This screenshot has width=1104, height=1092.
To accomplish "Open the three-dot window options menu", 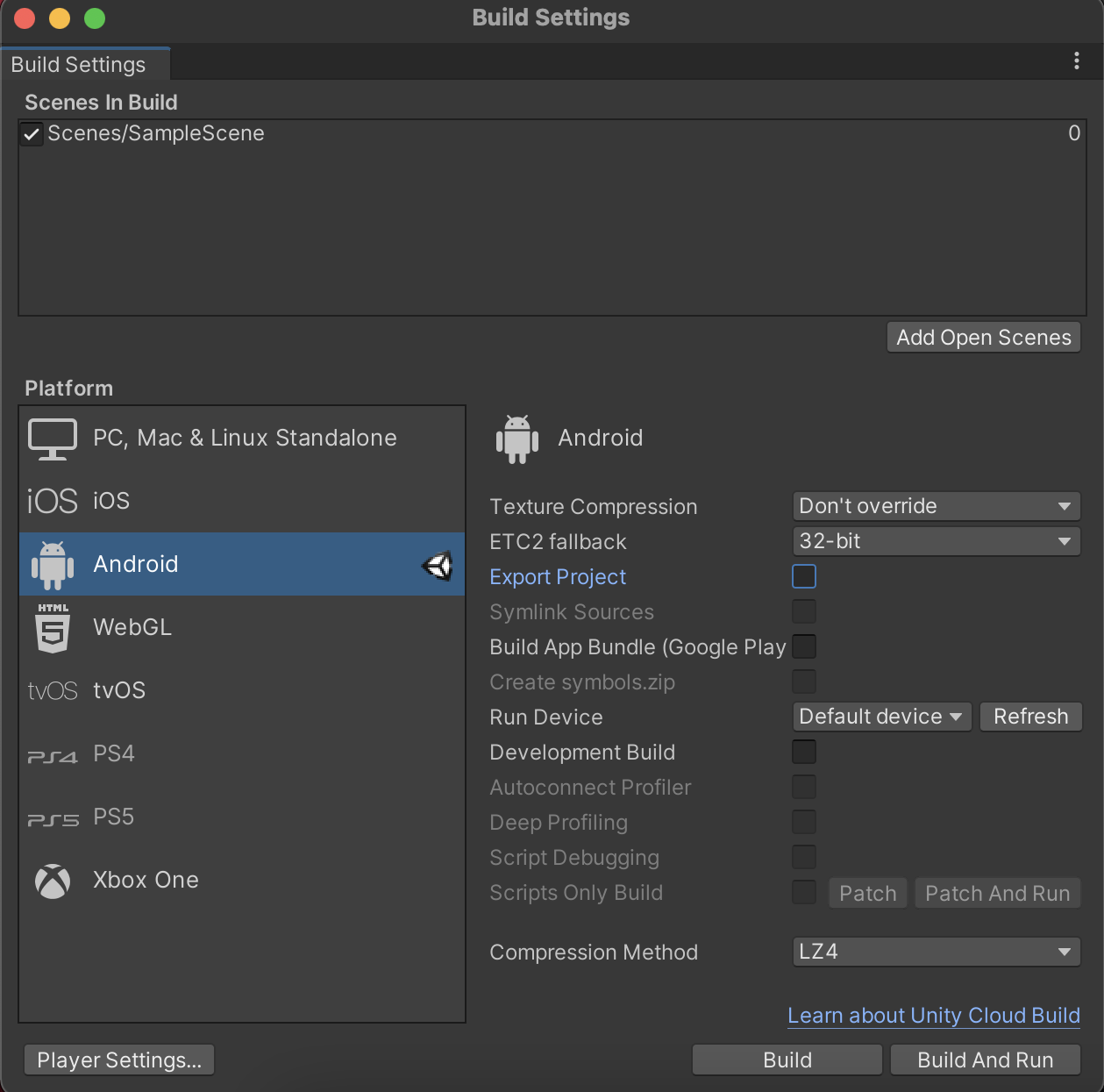I will 1077,61.
